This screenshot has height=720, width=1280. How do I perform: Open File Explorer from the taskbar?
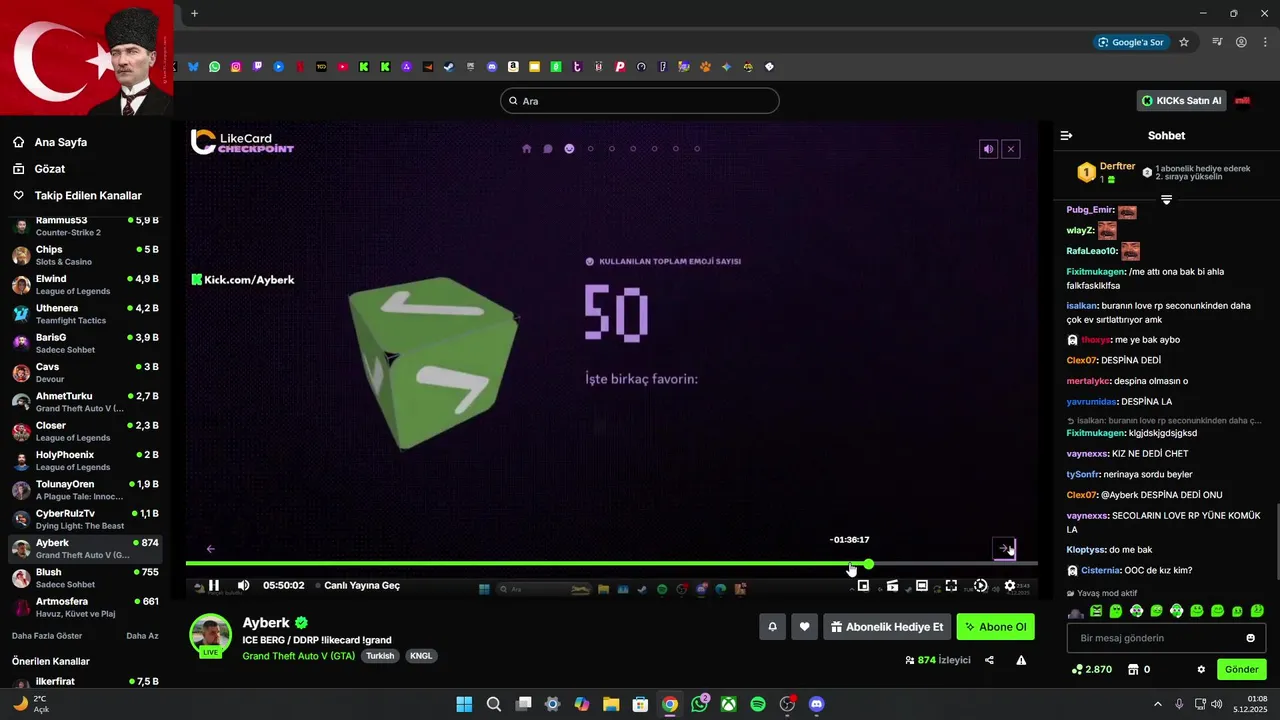(x=611, y=704)
